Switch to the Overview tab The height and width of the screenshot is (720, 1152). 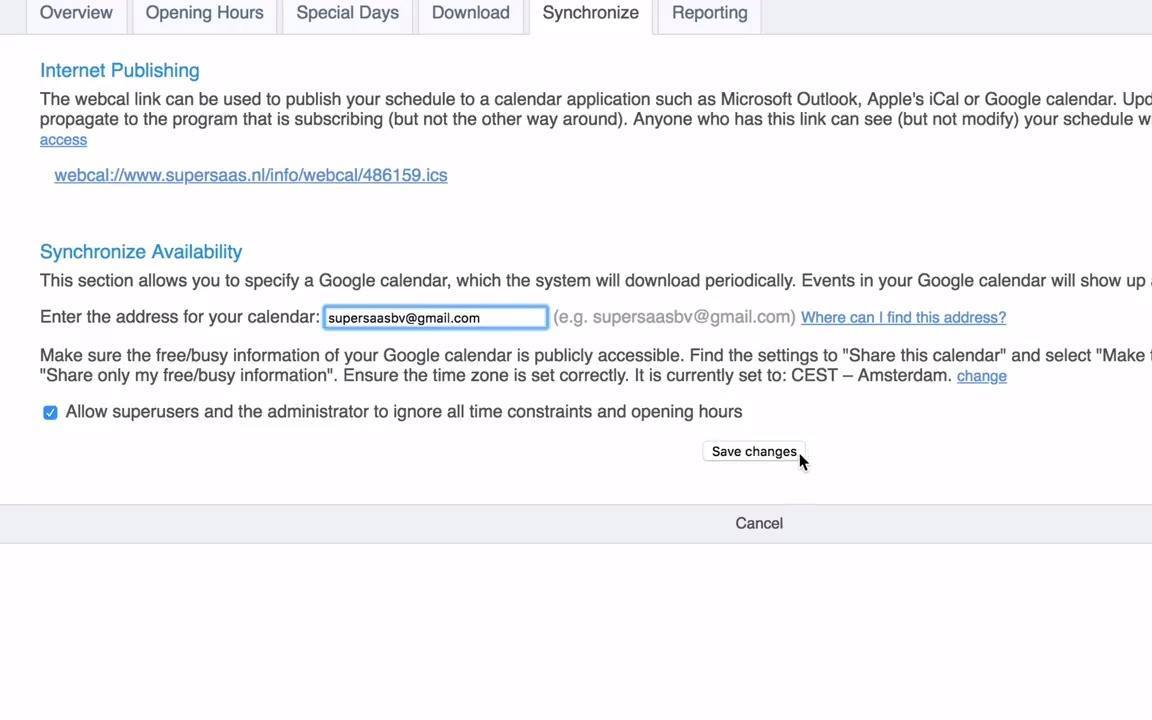[x=76, y=13]
